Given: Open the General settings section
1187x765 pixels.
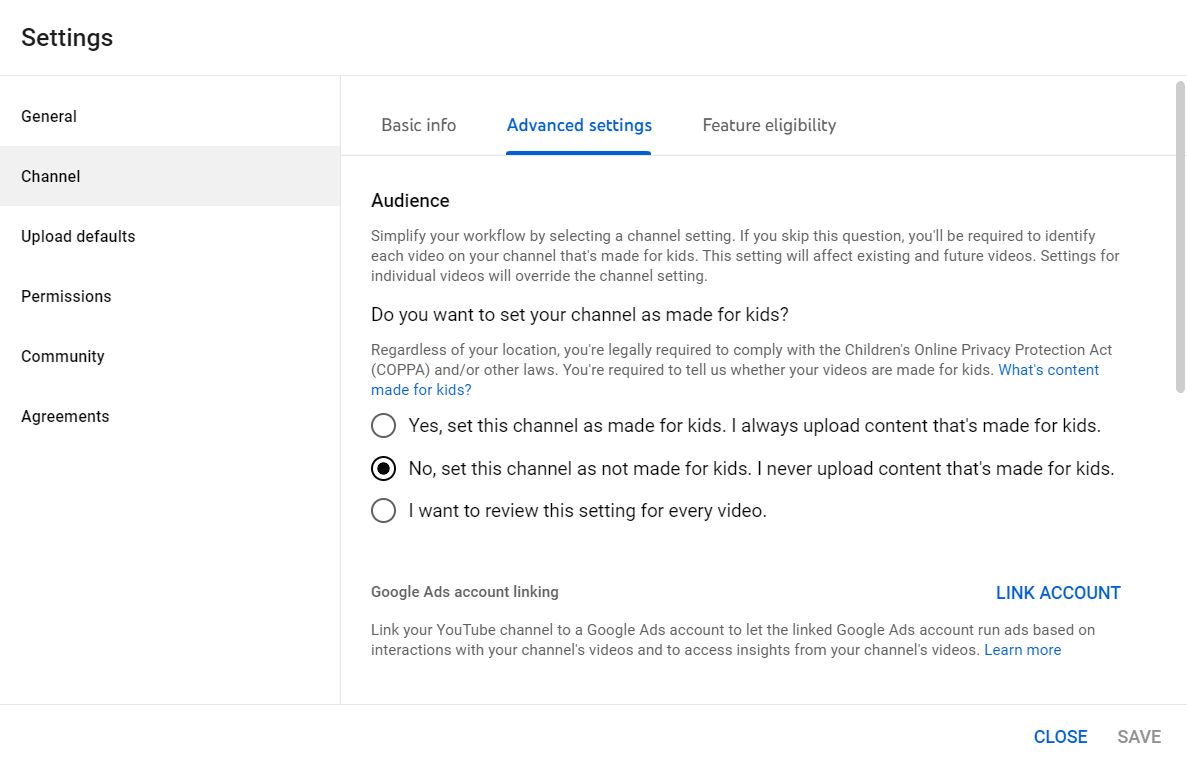Looking at the screenshot, I should point(170,117).
